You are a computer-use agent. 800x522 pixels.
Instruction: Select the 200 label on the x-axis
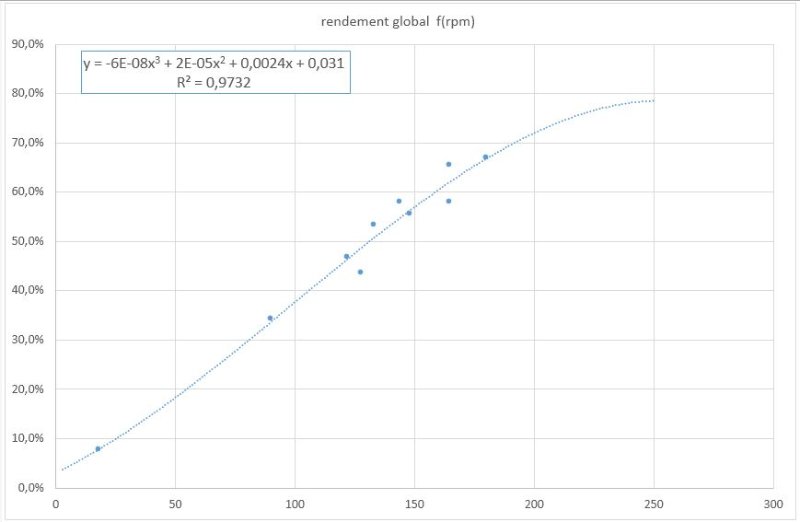coord(533,505)
